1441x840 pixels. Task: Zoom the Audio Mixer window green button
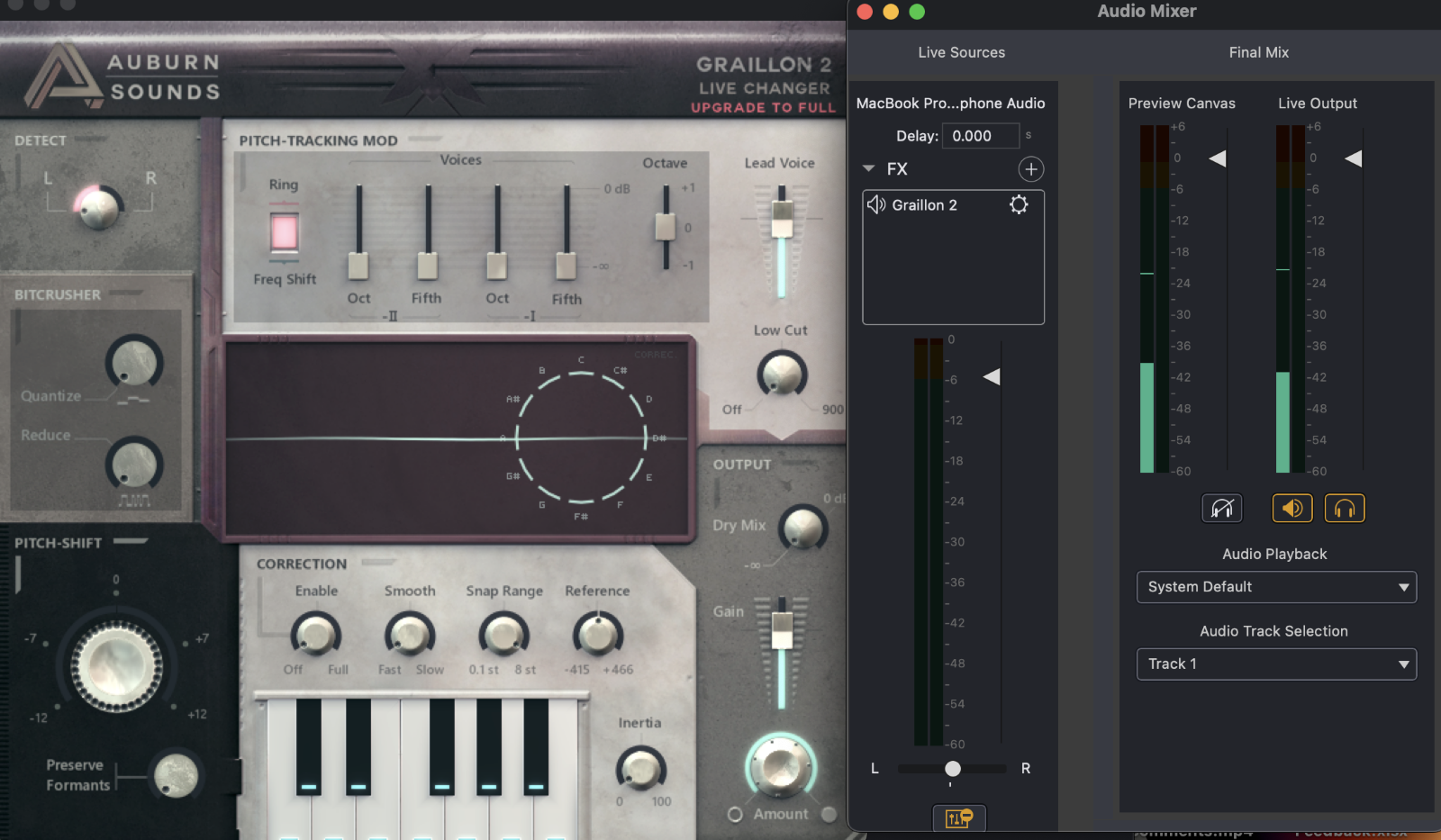[x=917, y=12]
